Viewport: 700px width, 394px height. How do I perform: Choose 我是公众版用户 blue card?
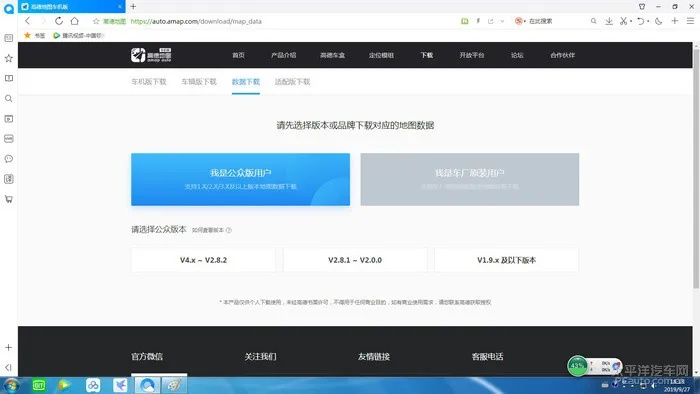point(241,179)
